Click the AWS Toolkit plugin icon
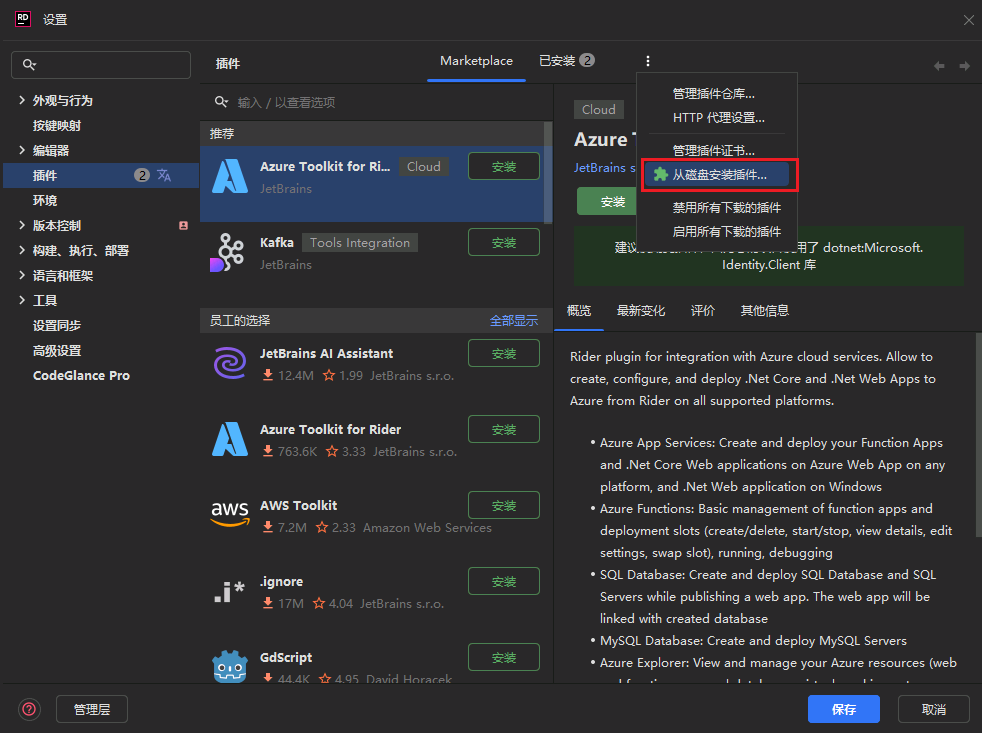Viewport: 982px width, 733px height. [x=229, y=515]
